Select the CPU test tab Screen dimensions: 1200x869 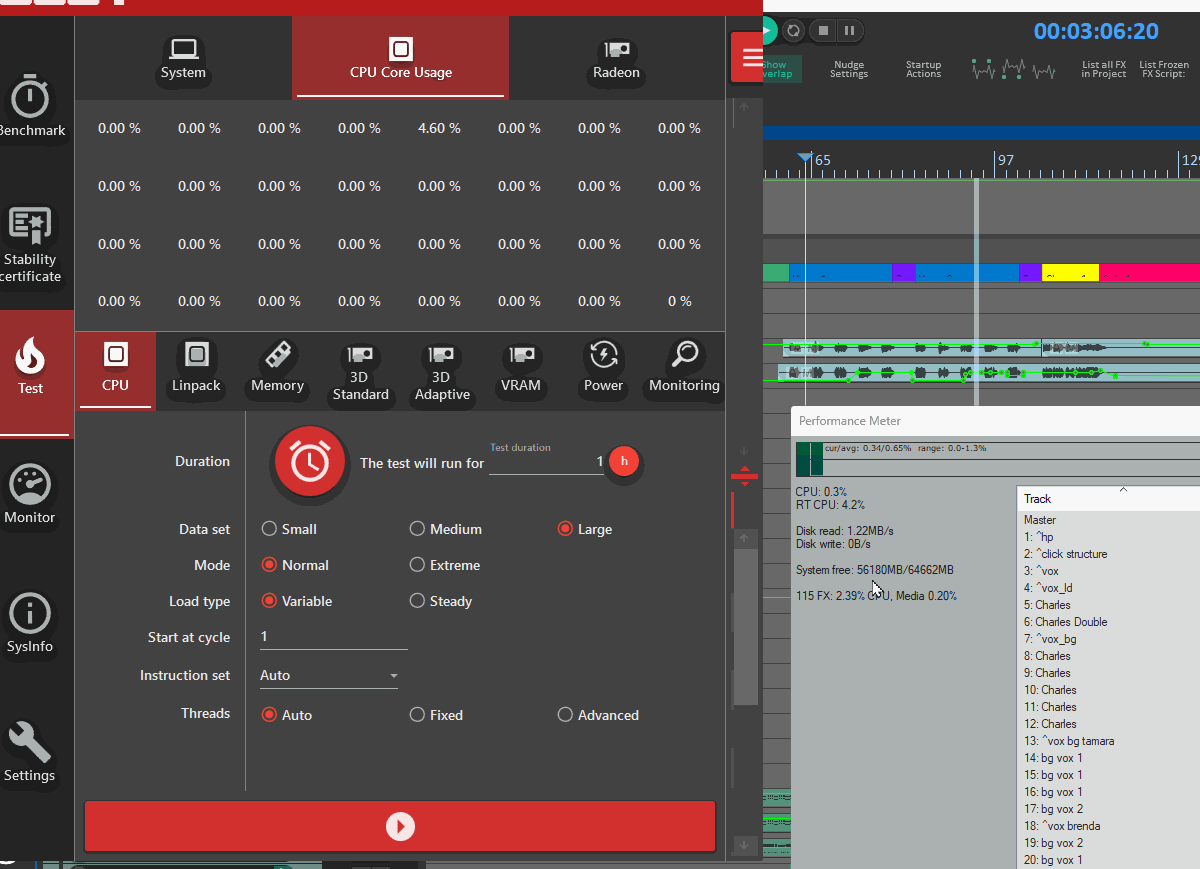click(x=115, y=370)
